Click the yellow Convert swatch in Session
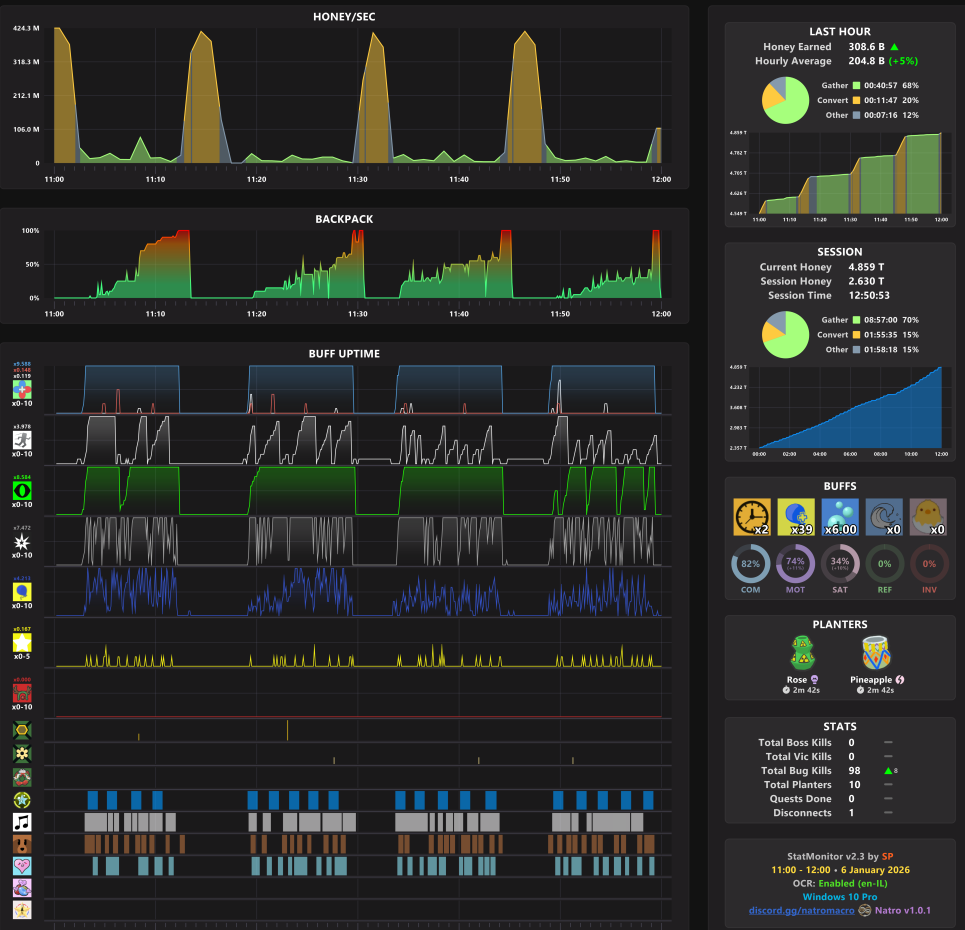Viewport: 965px width, 930px height. point(856,335)
